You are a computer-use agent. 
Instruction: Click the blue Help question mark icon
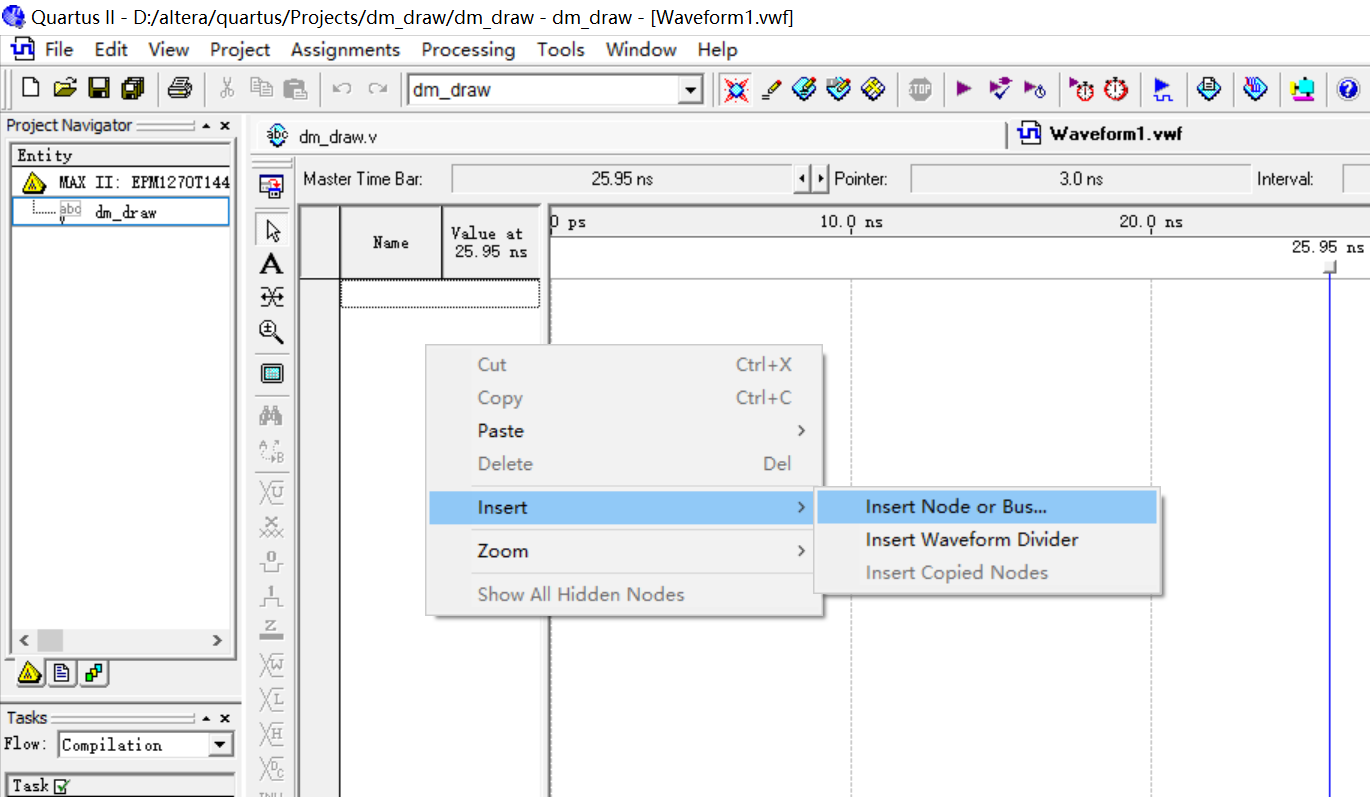coord(1348,89)
